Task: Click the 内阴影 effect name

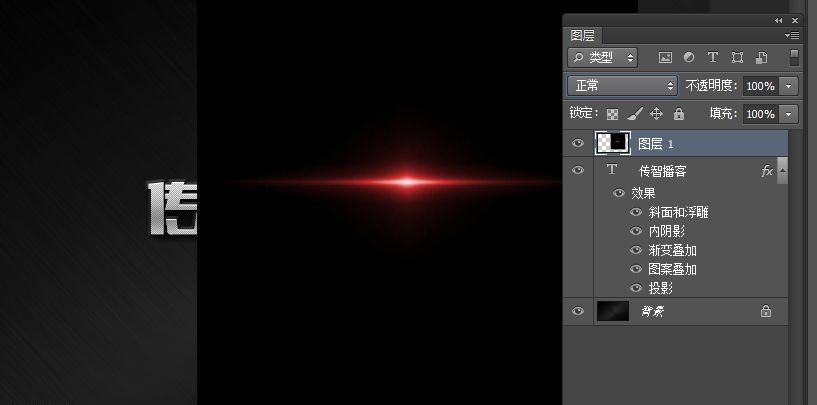Action: pyautogui.click(x=666, y=231)
